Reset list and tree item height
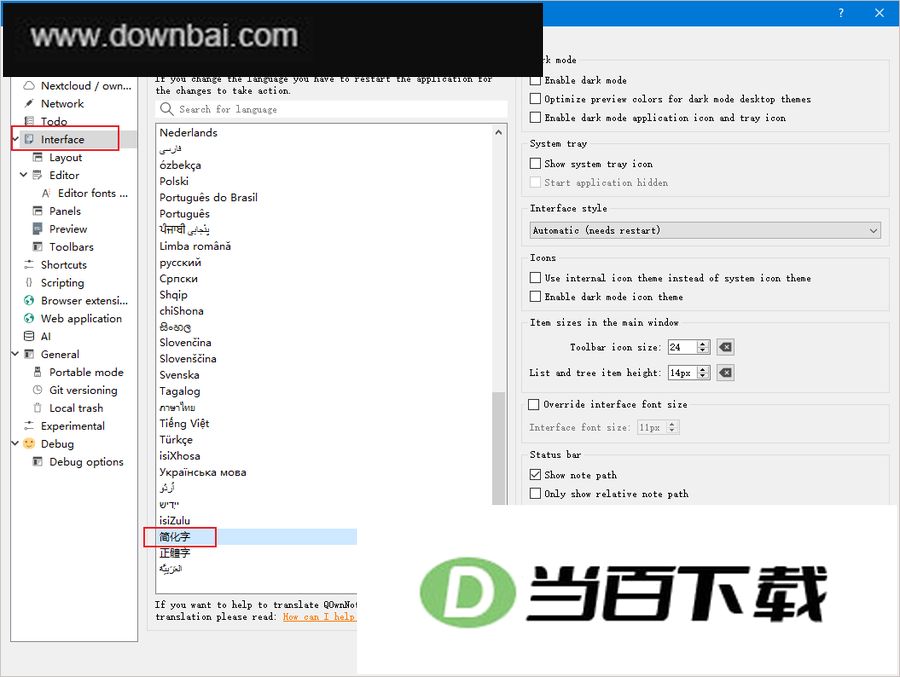 [726, 373]
